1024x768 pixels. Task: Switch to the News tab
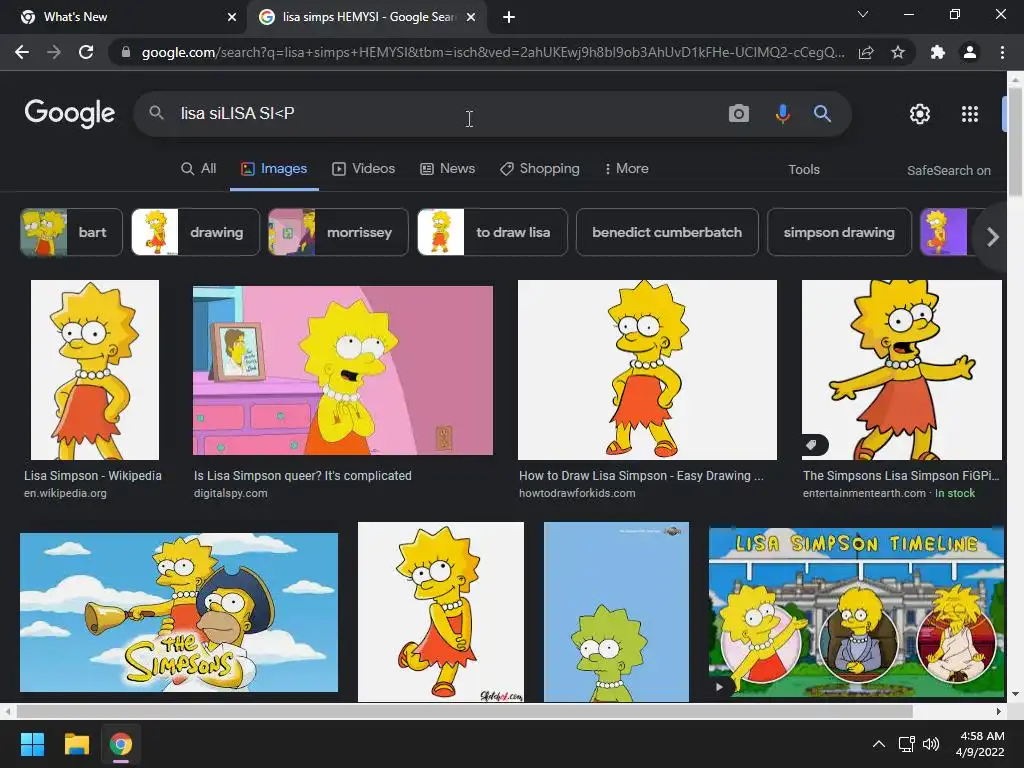click(447, 168)
